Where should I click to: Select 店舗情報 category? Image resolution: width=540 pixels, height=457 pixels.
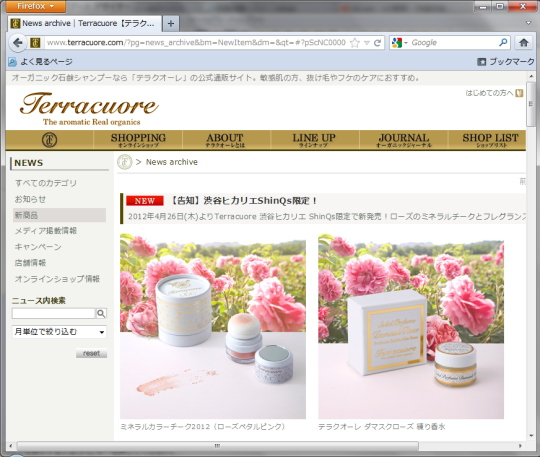point(30,263)
